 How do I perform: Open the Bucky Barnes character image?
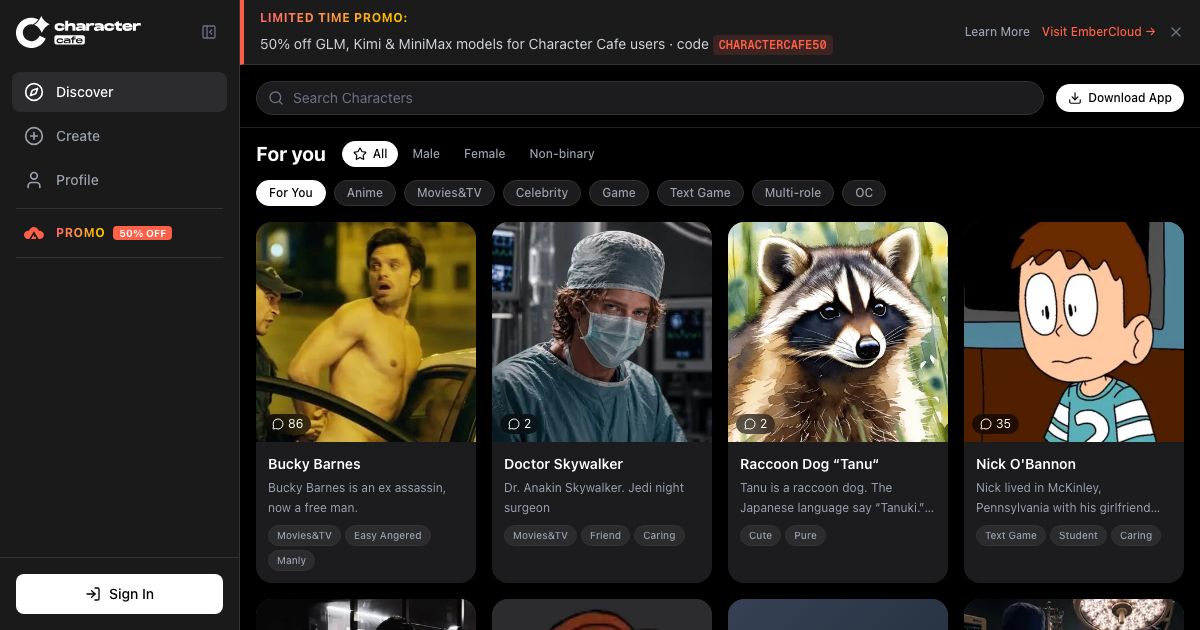[366, 332]
